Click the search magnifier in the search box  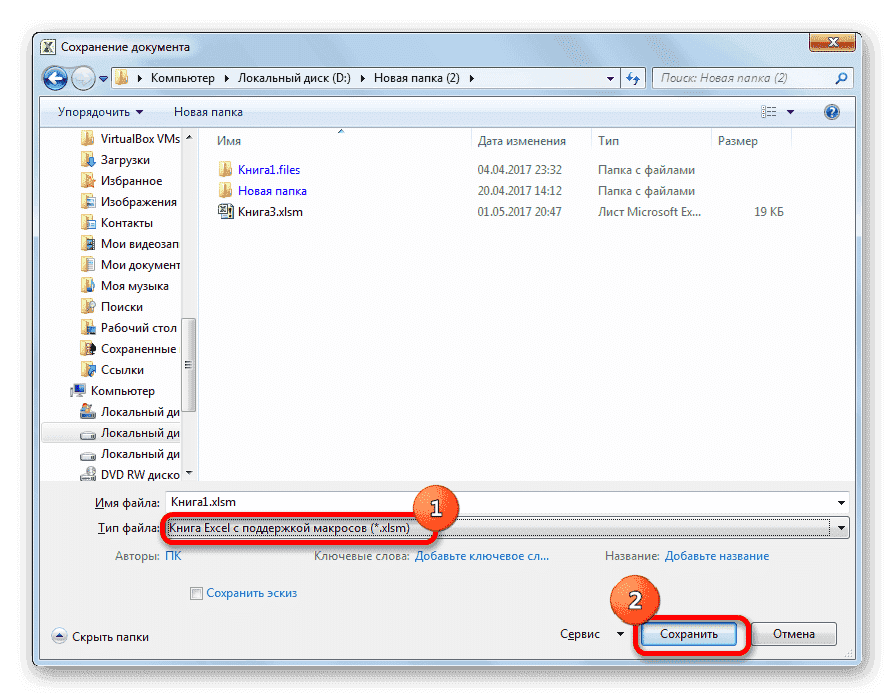coord(841,77)
